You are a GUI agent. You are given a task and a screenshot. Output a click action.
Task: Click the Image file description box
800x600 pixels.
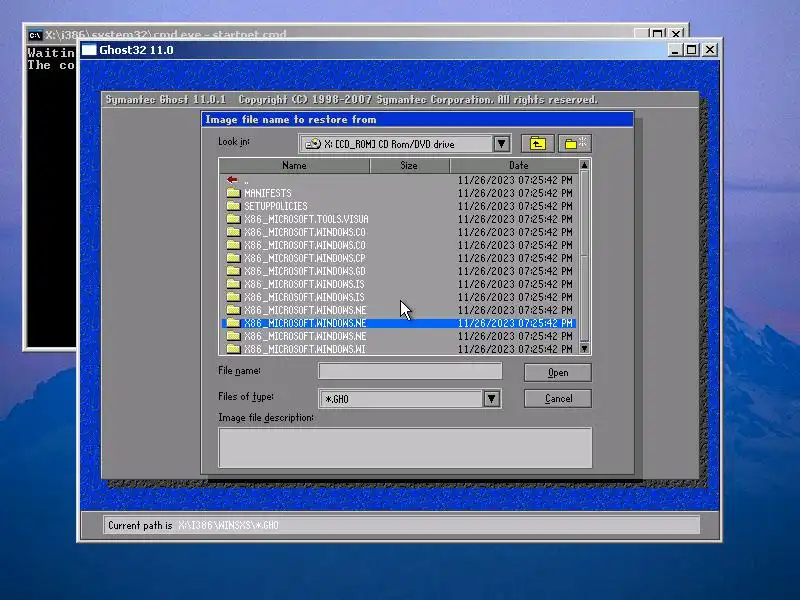tap(405, 447)
